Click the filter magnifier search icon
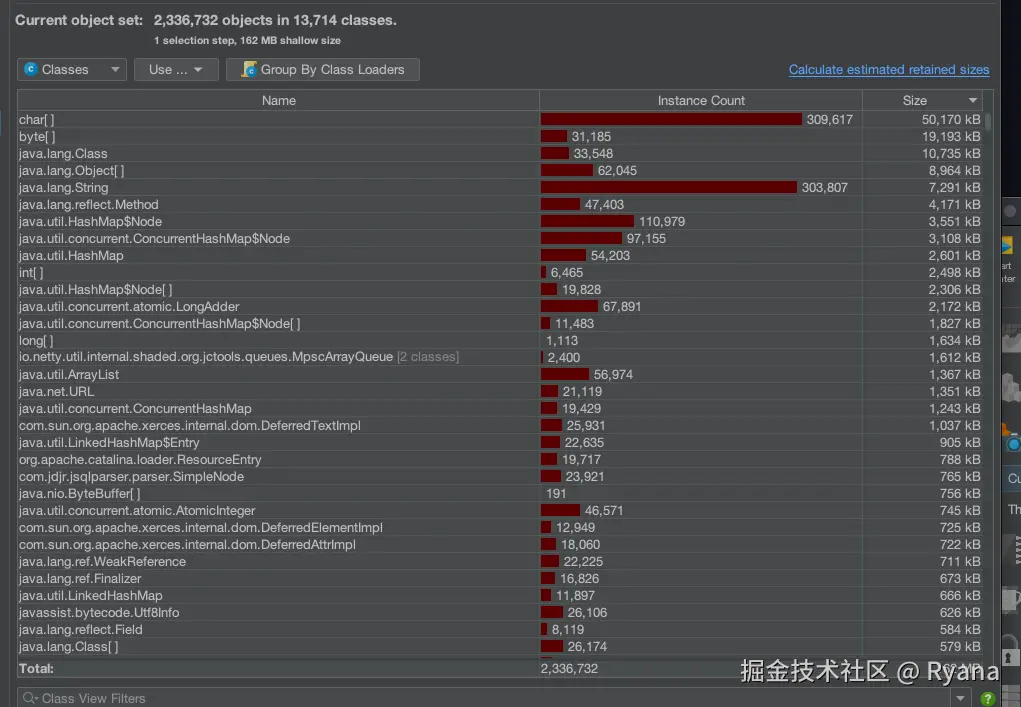The image size is (1021, 707). (x=30, y=698)
